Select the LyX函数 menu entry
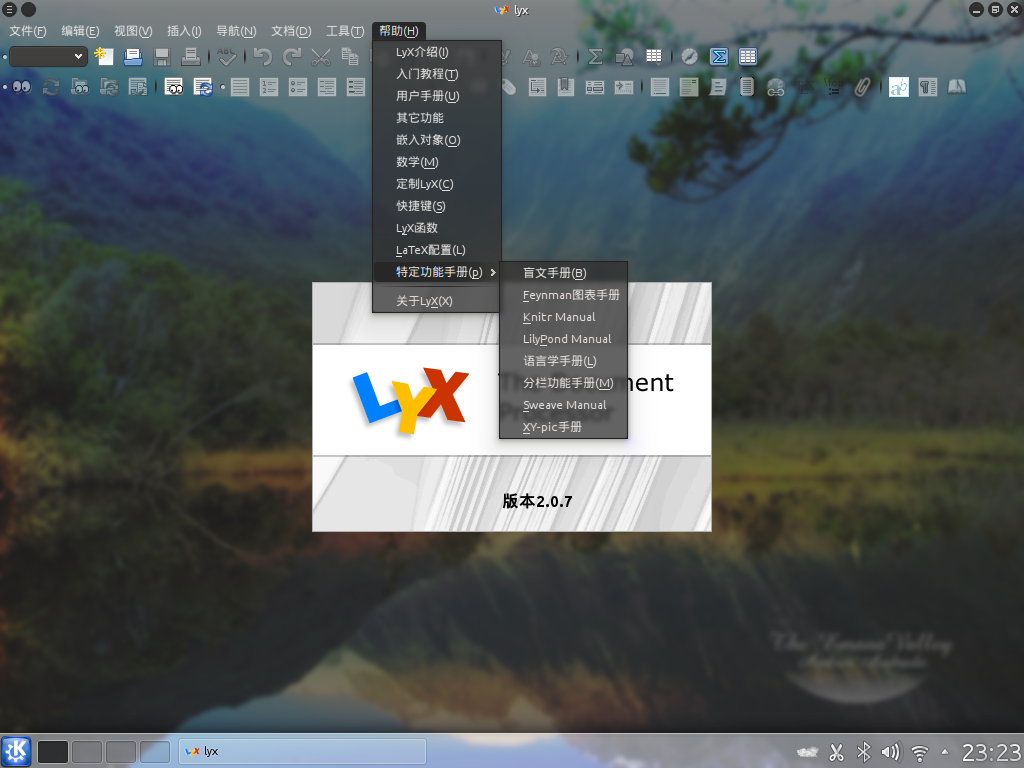 (437, 228)
